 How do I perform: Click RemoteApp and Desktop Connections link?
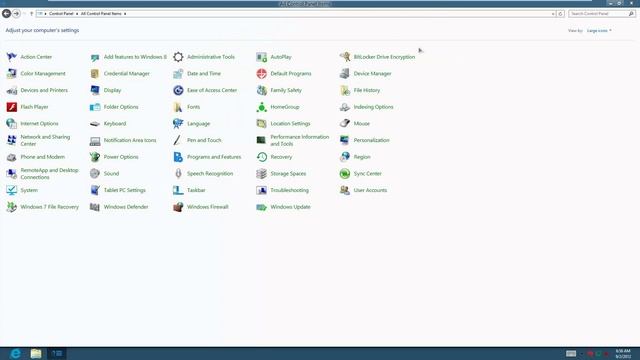coord(49,173)
